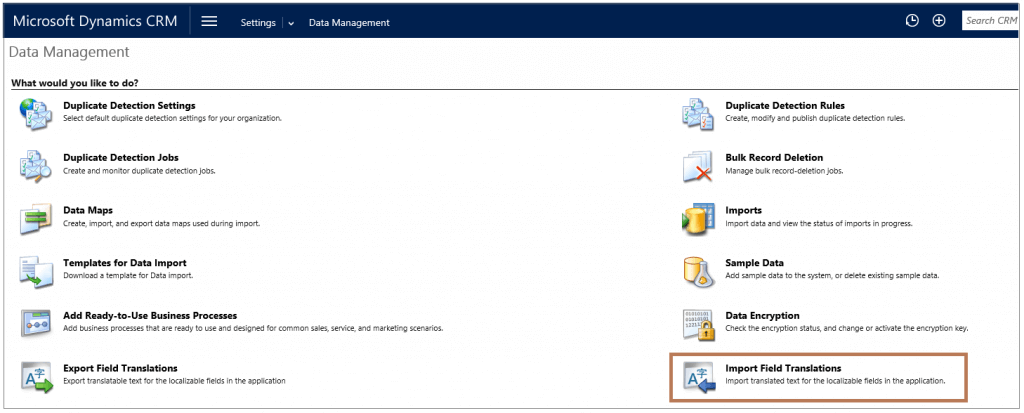Click 'Download a template for Data import.' text
Viewport: 1024px width, 413px height.
coord(128,276)
